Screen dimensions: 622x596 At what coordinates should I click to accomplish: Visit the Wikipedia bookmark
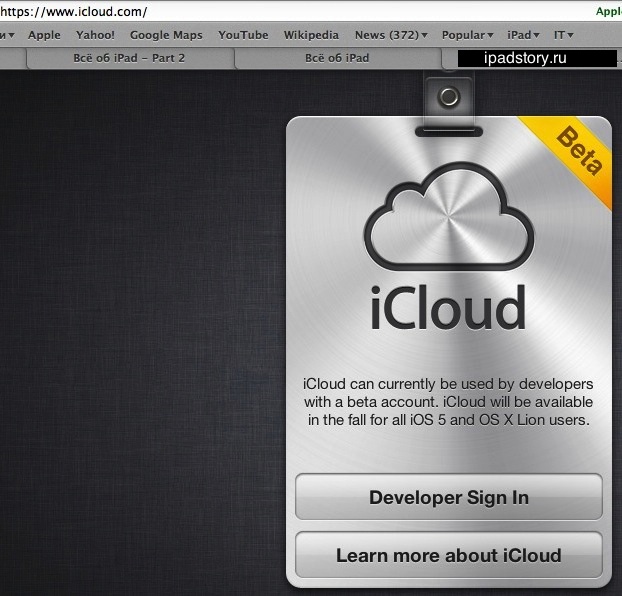point(311,35)
